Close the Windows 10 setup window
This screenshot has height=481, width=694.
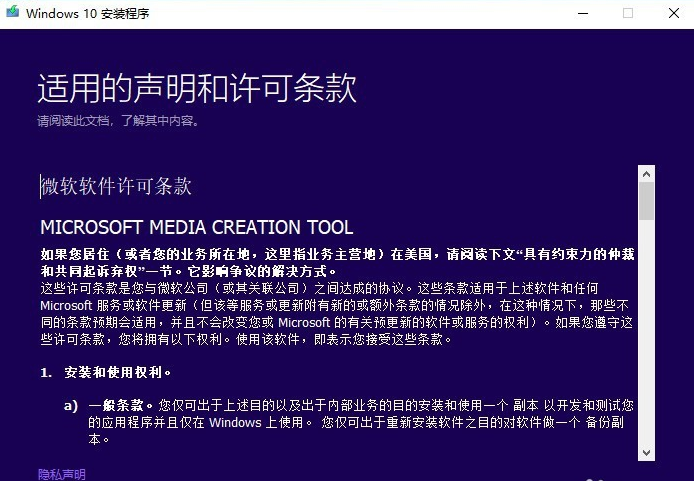pyautogui.click(x=673, y=13)
